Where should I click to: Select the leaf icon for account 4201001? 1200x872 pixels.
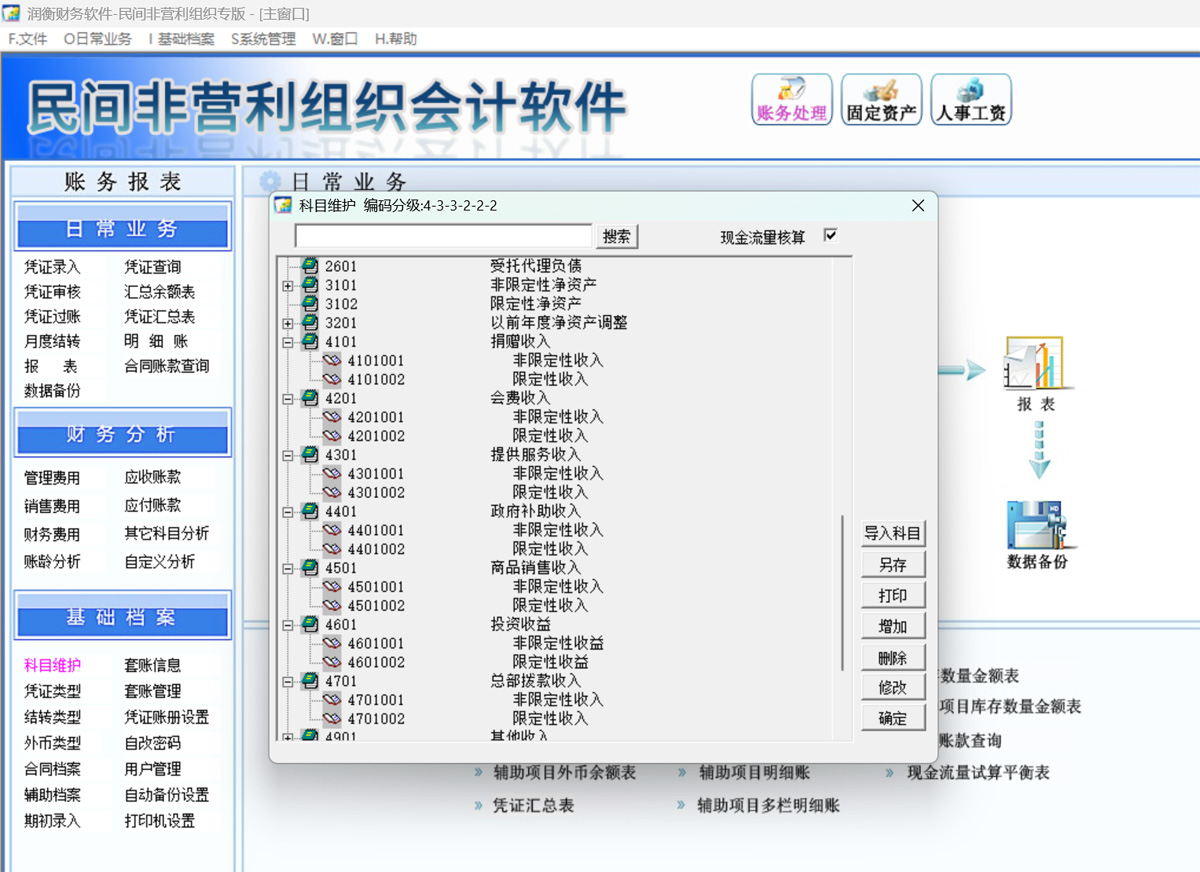coord(332,417)
